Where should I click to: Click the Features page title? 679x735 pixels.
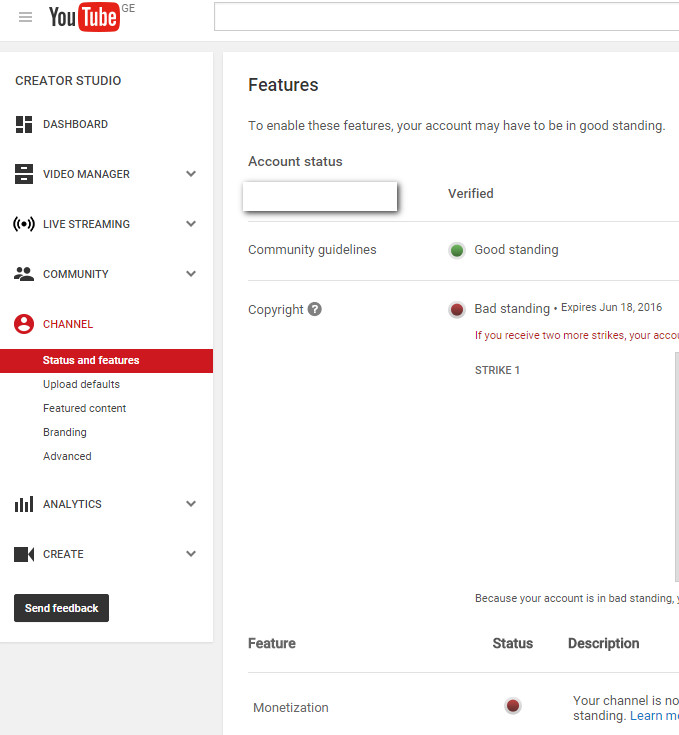(x=283, y=85)
